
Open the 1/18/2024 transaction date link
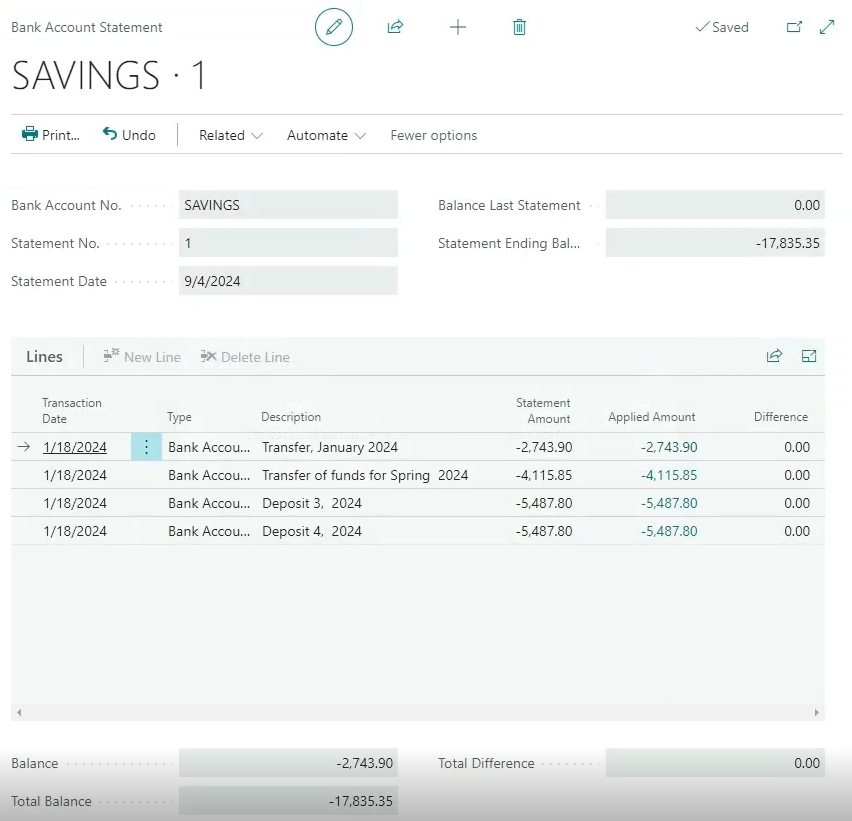click(75, 447)
